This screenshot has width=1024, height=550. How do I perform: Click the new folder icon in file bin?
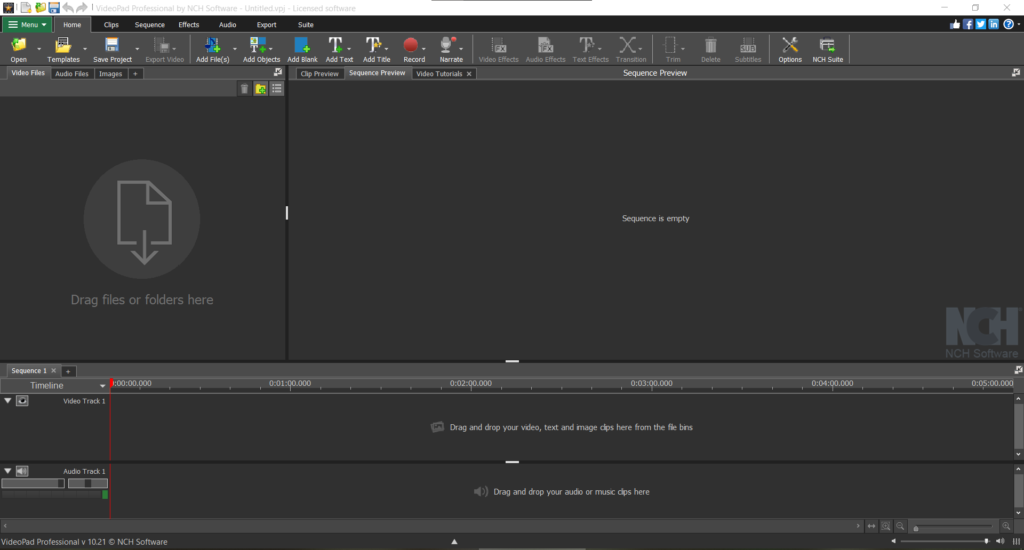tap(260, 89)
